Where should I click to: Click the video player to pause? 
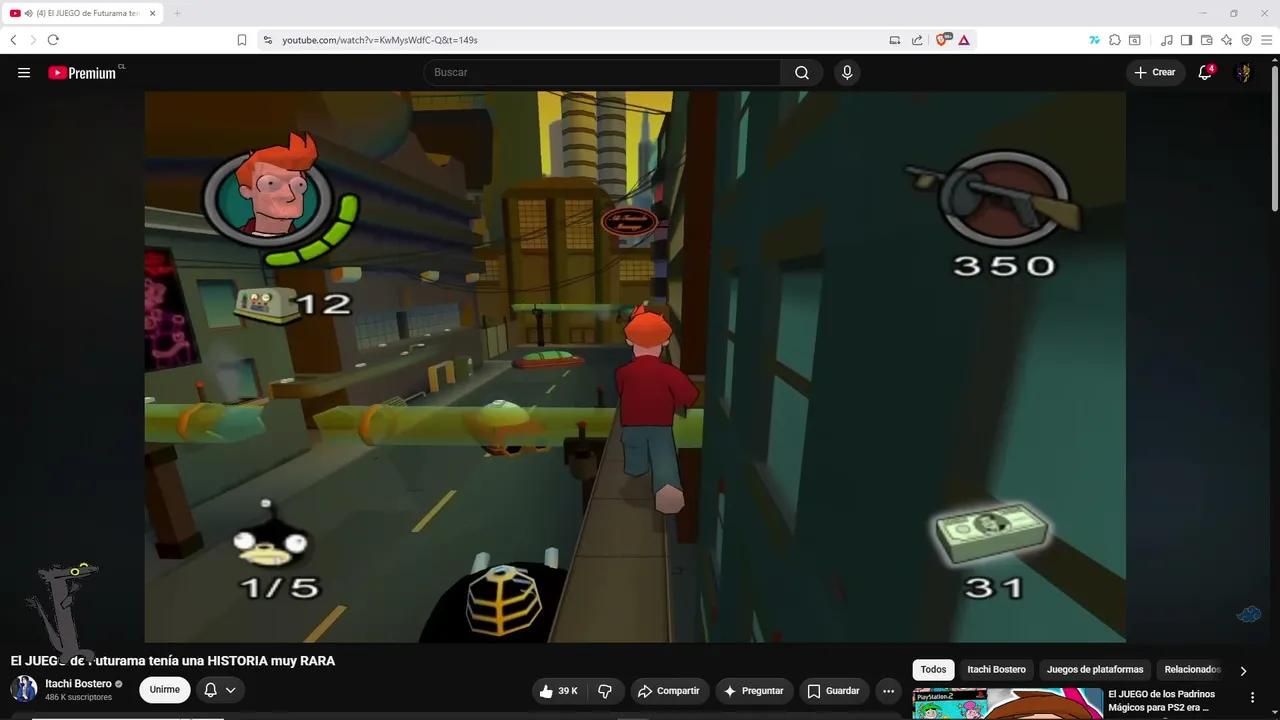(635, 367)
